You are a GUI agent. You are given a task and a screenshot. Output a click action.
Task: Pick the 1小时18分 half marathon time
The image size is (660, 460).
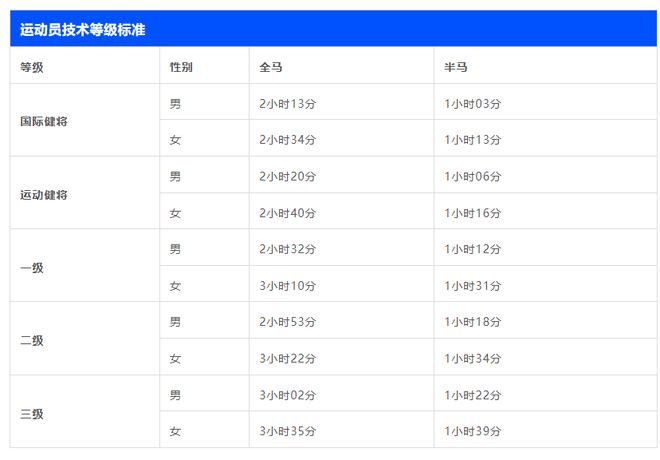[x=473, y=322]
